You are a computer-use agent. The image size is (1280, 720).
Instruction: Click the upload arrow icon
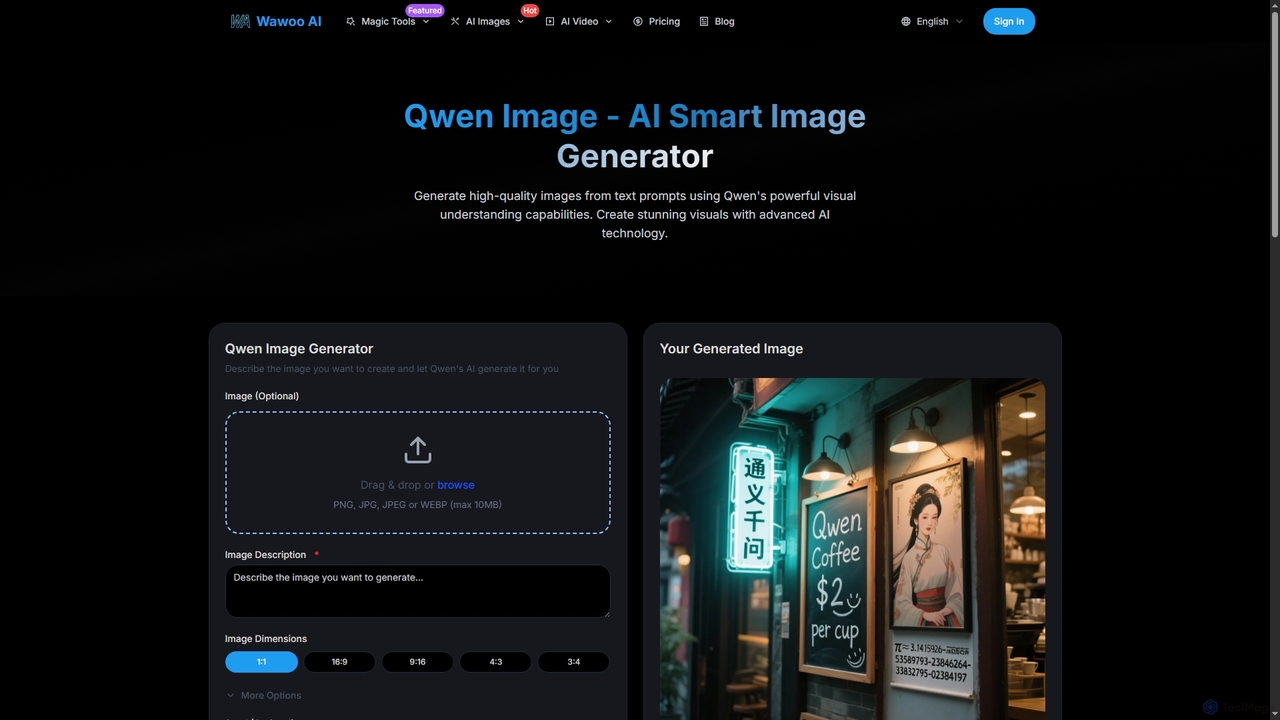click(418, 450)
